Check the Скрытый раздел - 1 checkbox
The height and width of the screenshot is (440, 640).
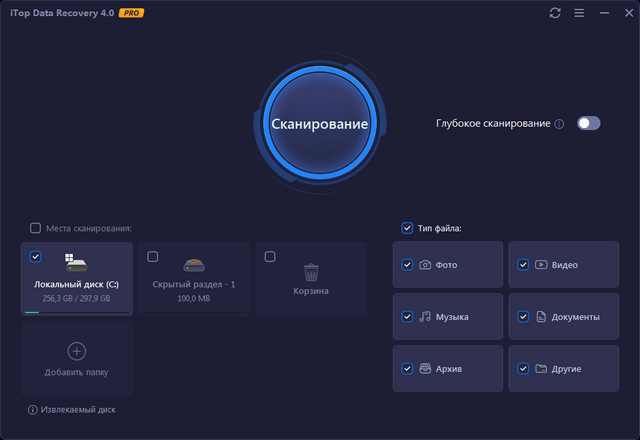(x=153, y=257)
